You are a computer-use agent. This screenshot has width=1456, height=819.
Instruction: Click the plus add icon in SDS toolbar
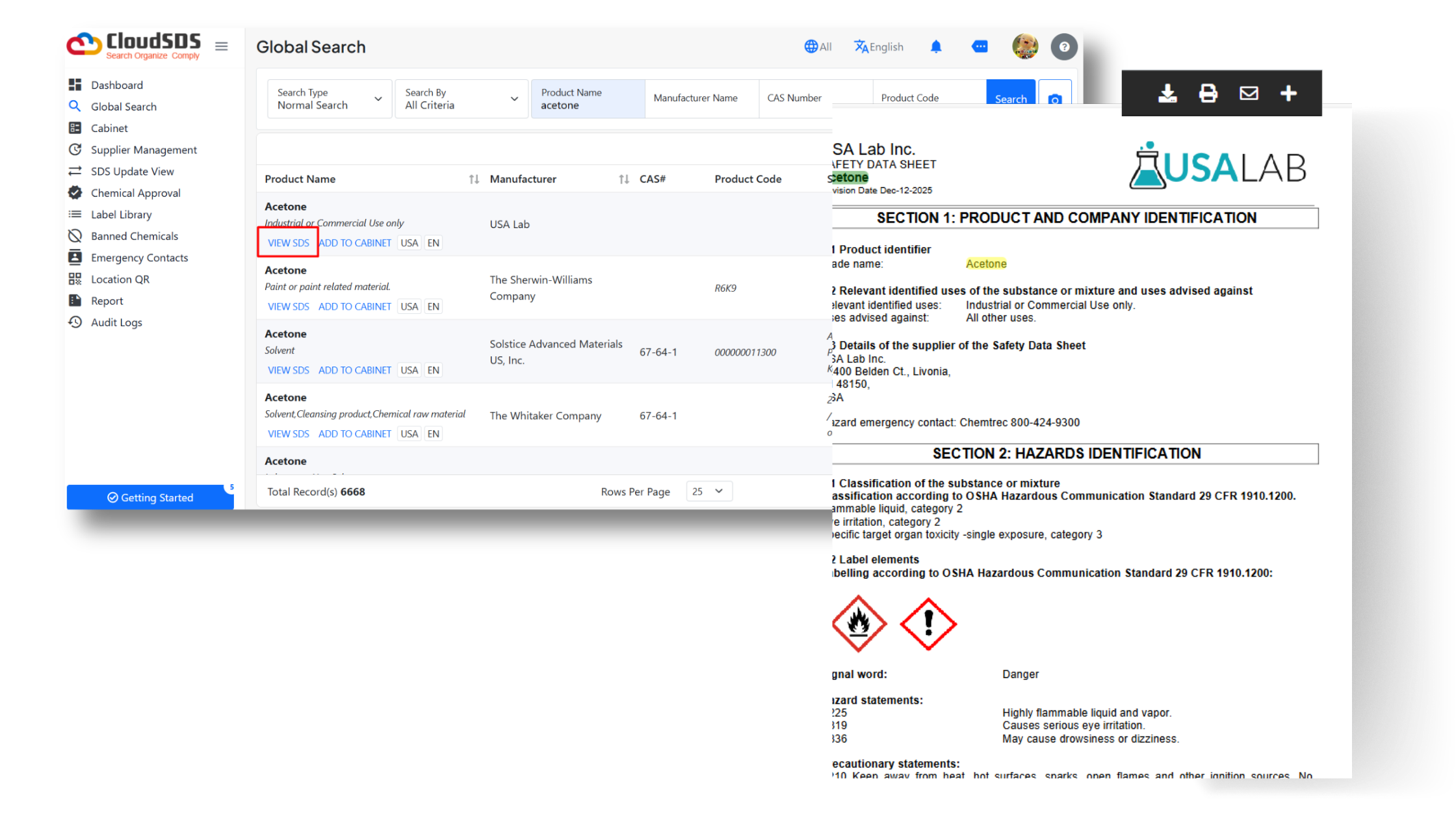point(1288,94)
